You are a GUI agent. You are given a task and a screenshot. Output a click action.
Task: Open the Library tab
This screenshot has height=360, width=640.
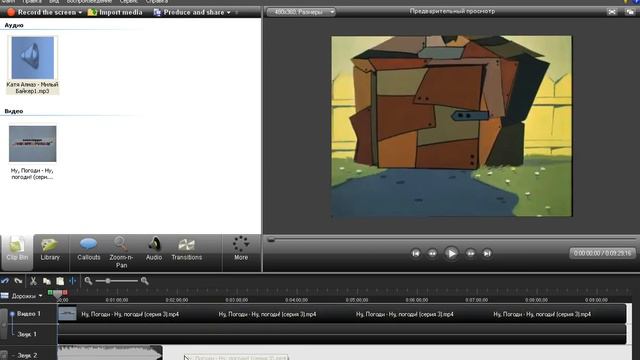click(x=50, y=250)
